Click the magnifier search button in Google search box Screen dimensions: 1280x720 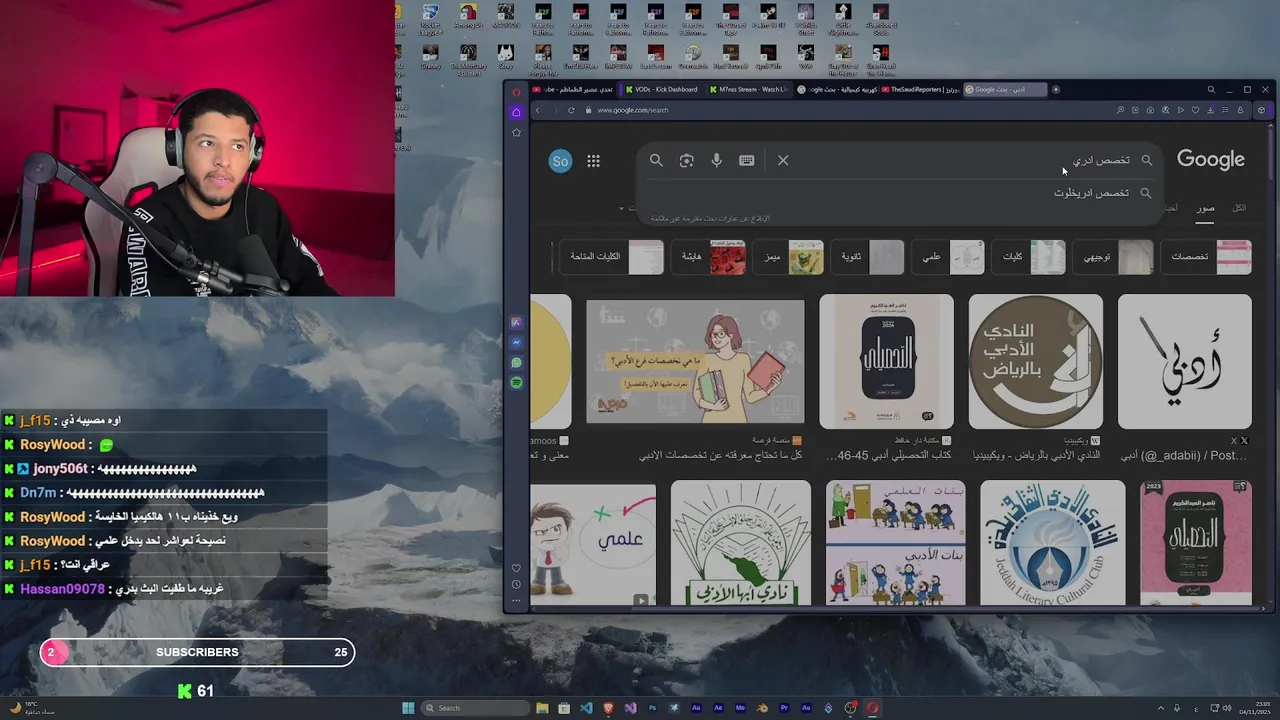pos(656,160)
